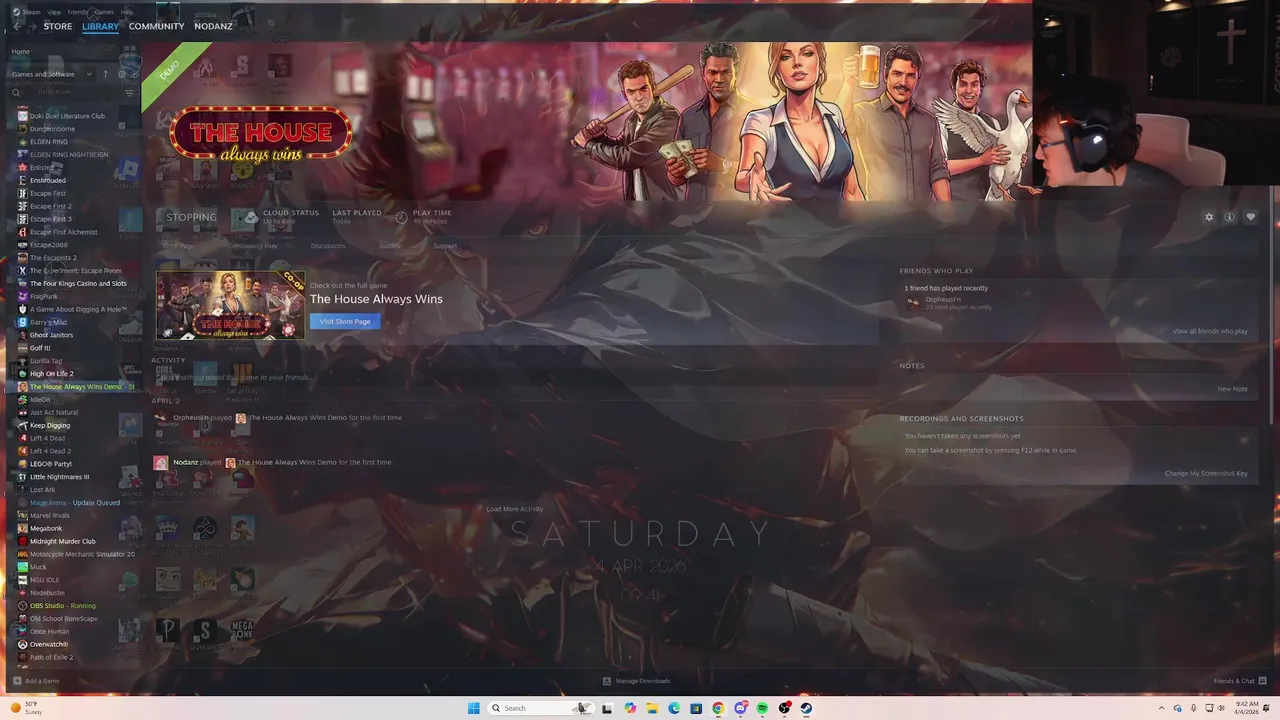Go to the STORE tab
The height and width of the screenshot is (720, 1280).
pos(58,26)
